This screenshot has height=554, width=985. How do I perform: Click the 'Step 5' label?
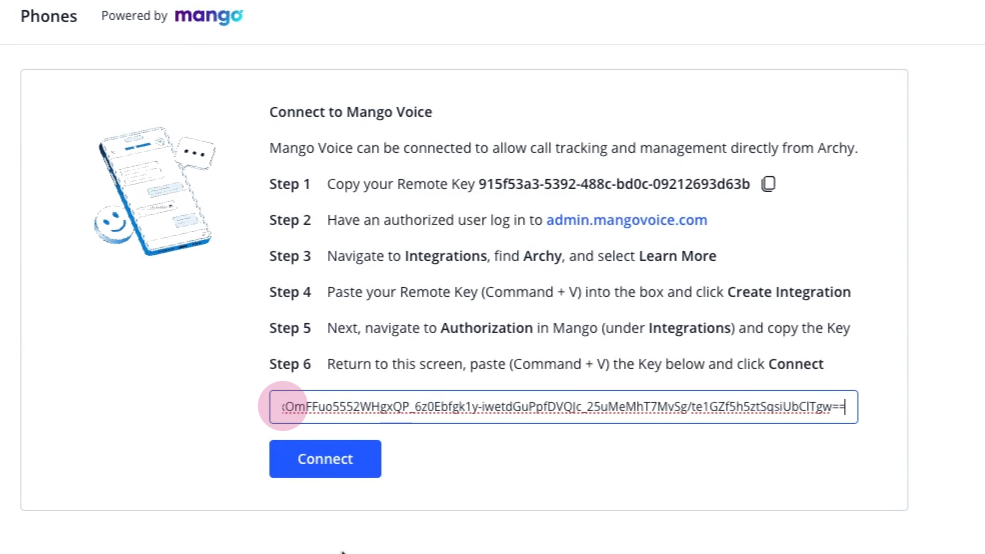coord(290,328)
